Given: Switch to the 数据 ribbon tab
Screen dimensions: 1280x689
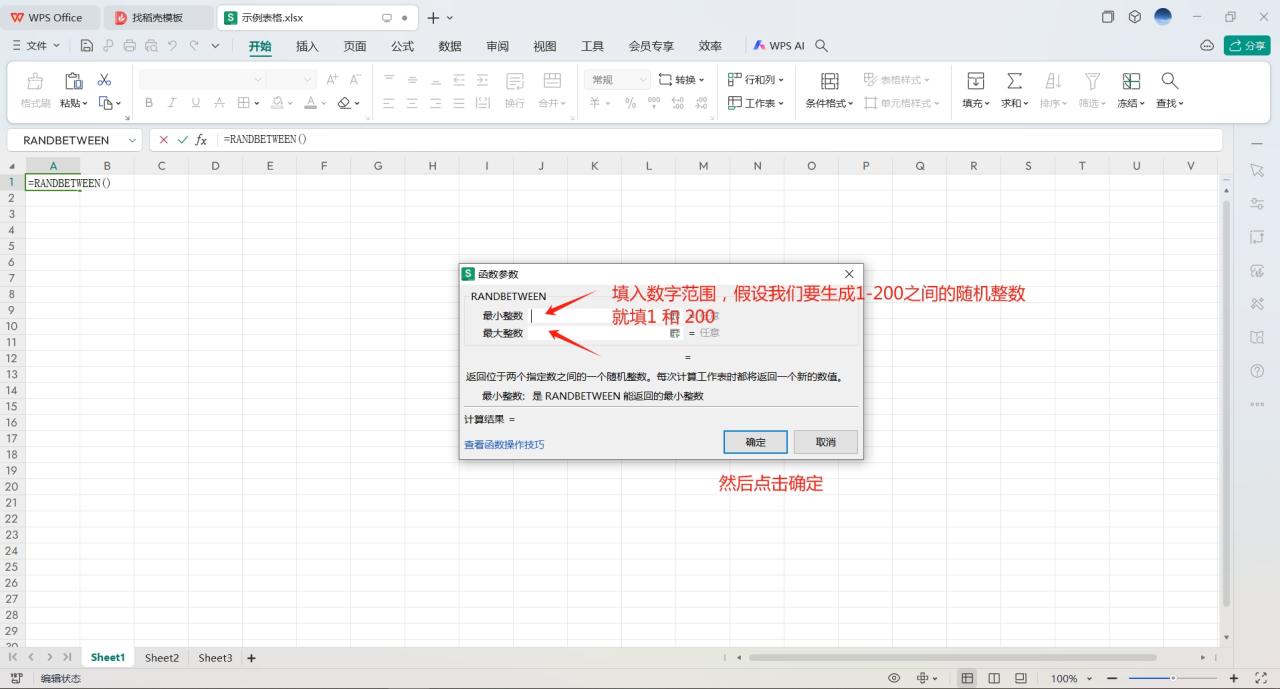Looking at the screenshot, I should click(x=450, y=46).
